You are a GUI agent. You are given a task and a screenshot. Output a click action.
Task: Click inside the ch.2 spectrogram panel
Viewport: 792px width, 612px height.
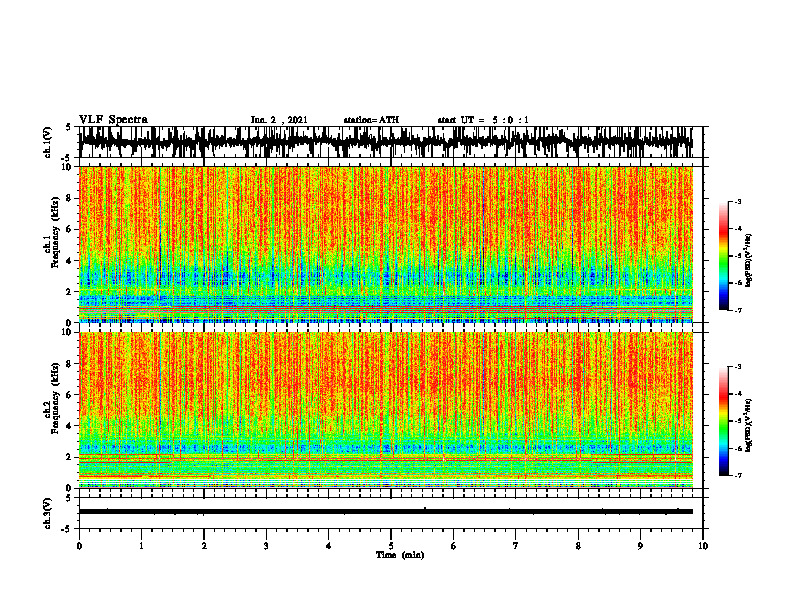[x=385, y=410]
